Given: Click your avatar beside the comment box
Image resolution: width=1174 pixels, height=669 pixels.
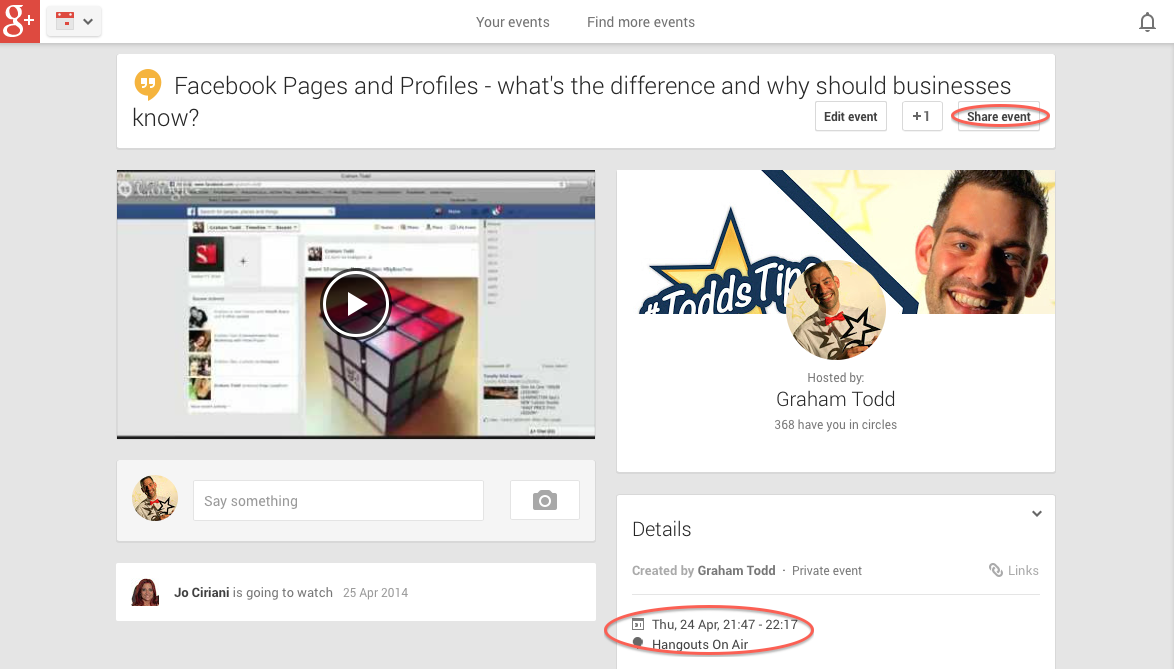Looking at the screenshot, I should coord(155,498).
